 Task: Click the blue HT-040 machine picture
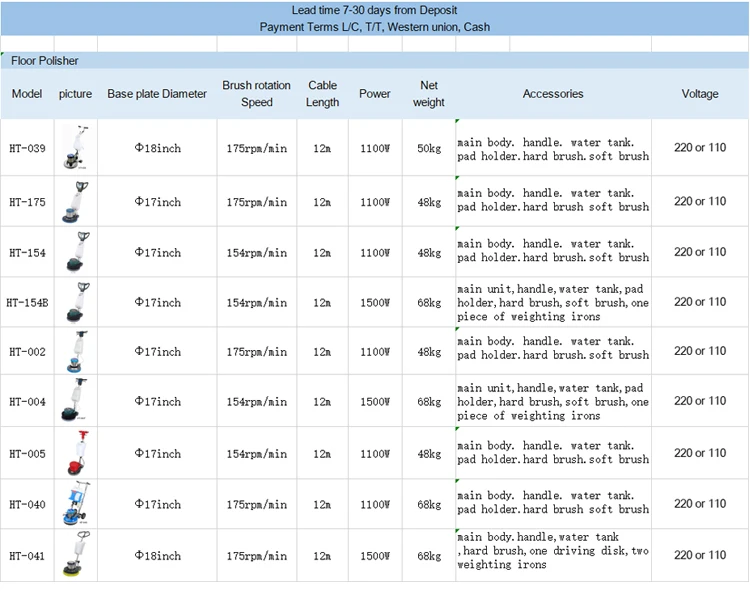pyautogui.click(x=75, y=504)
